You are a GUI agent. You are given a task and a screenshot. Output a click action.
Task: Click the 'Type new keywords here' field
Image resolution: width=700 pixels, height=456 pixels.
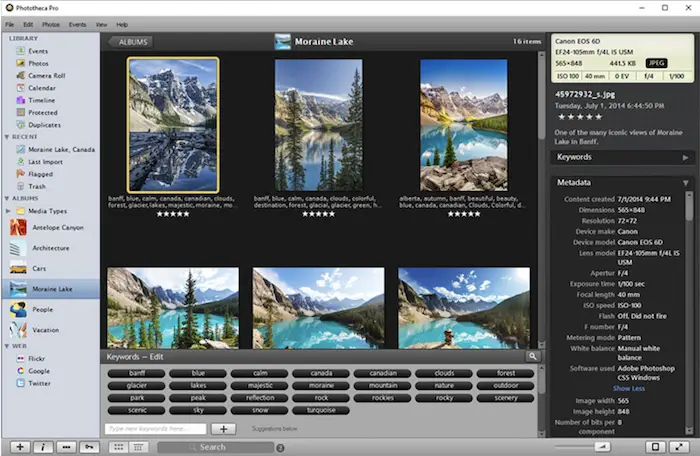coord(155,429)
